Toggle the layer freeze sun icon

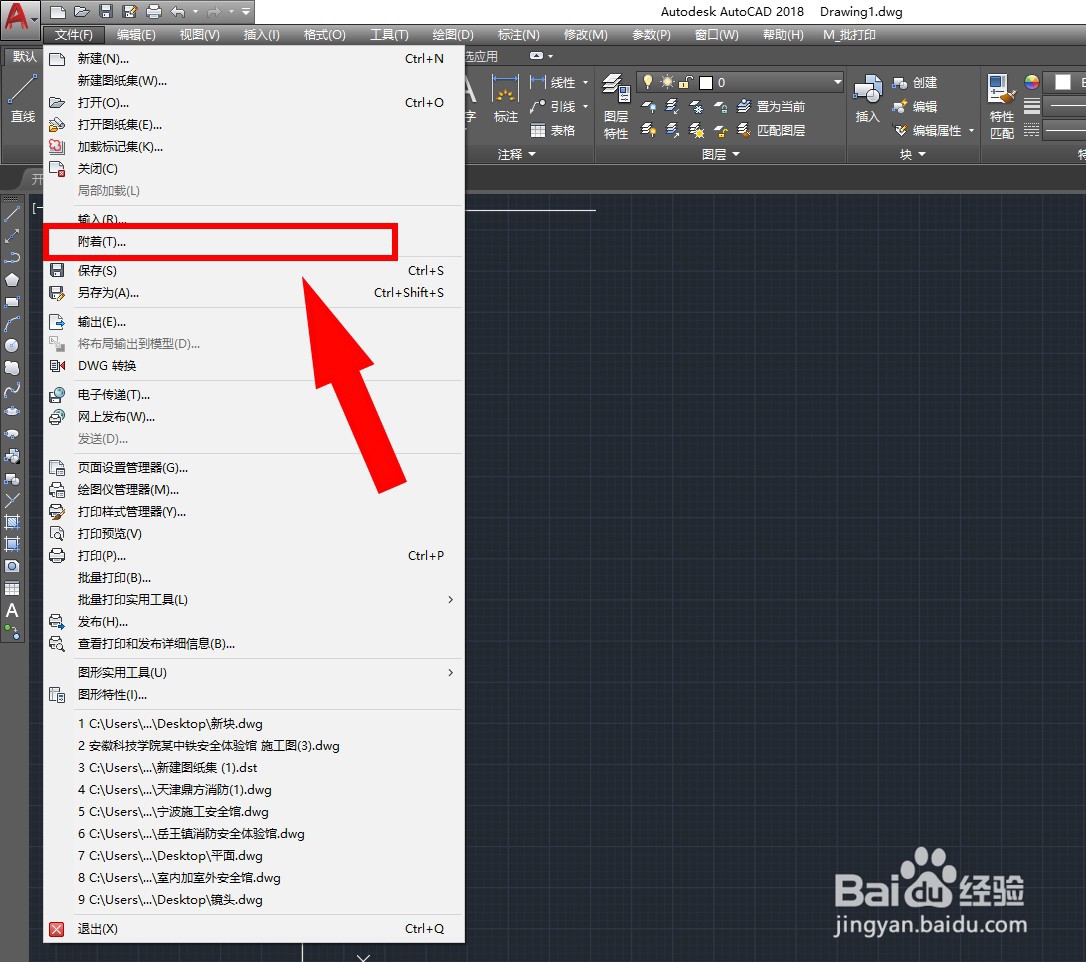point(666,82)
